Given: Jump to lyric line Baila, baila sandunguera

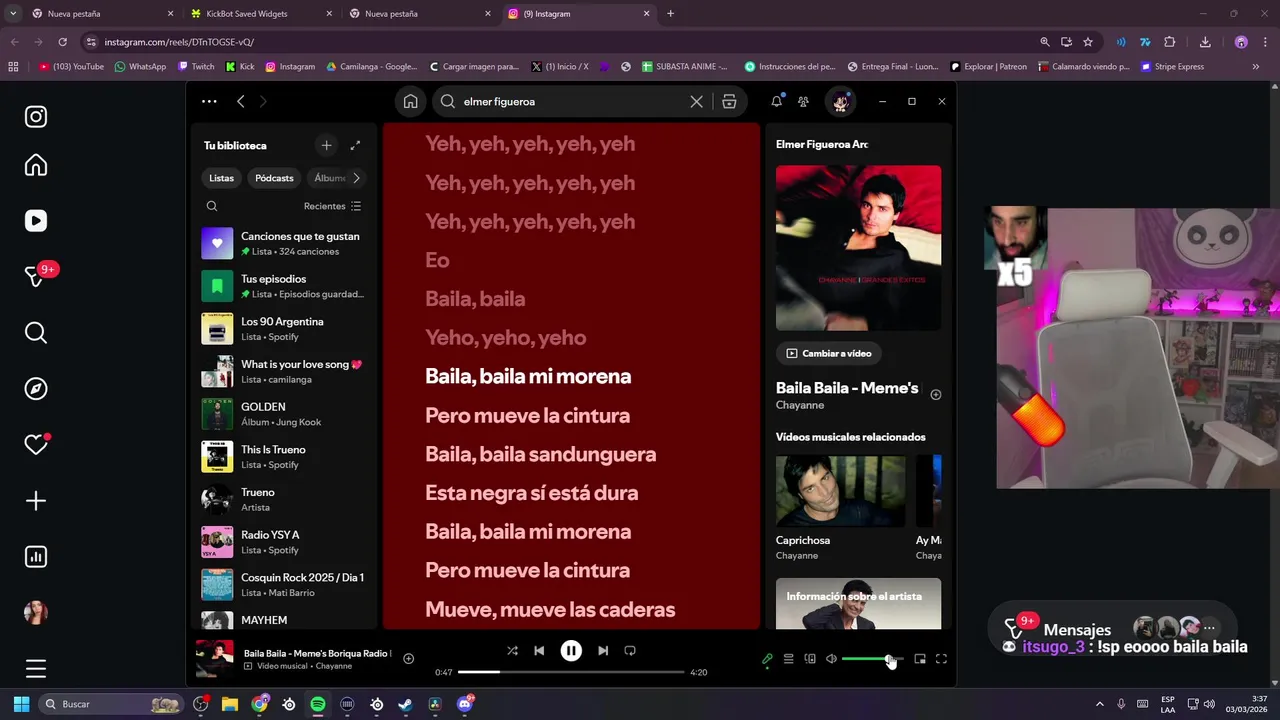Looking at the screenshot, I should (x=540, y=454).
